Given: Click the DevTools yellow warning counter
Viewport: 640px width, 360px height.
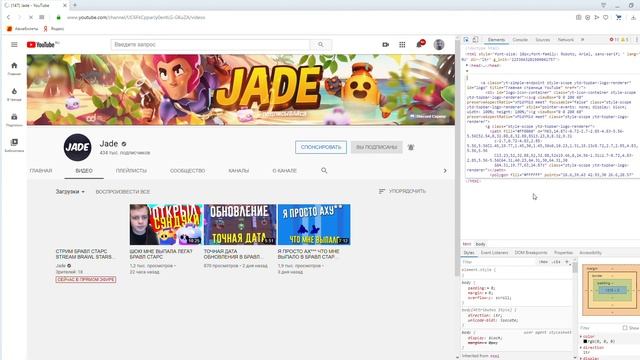Looking at the screenshot, I should click(x=625, y=40).
